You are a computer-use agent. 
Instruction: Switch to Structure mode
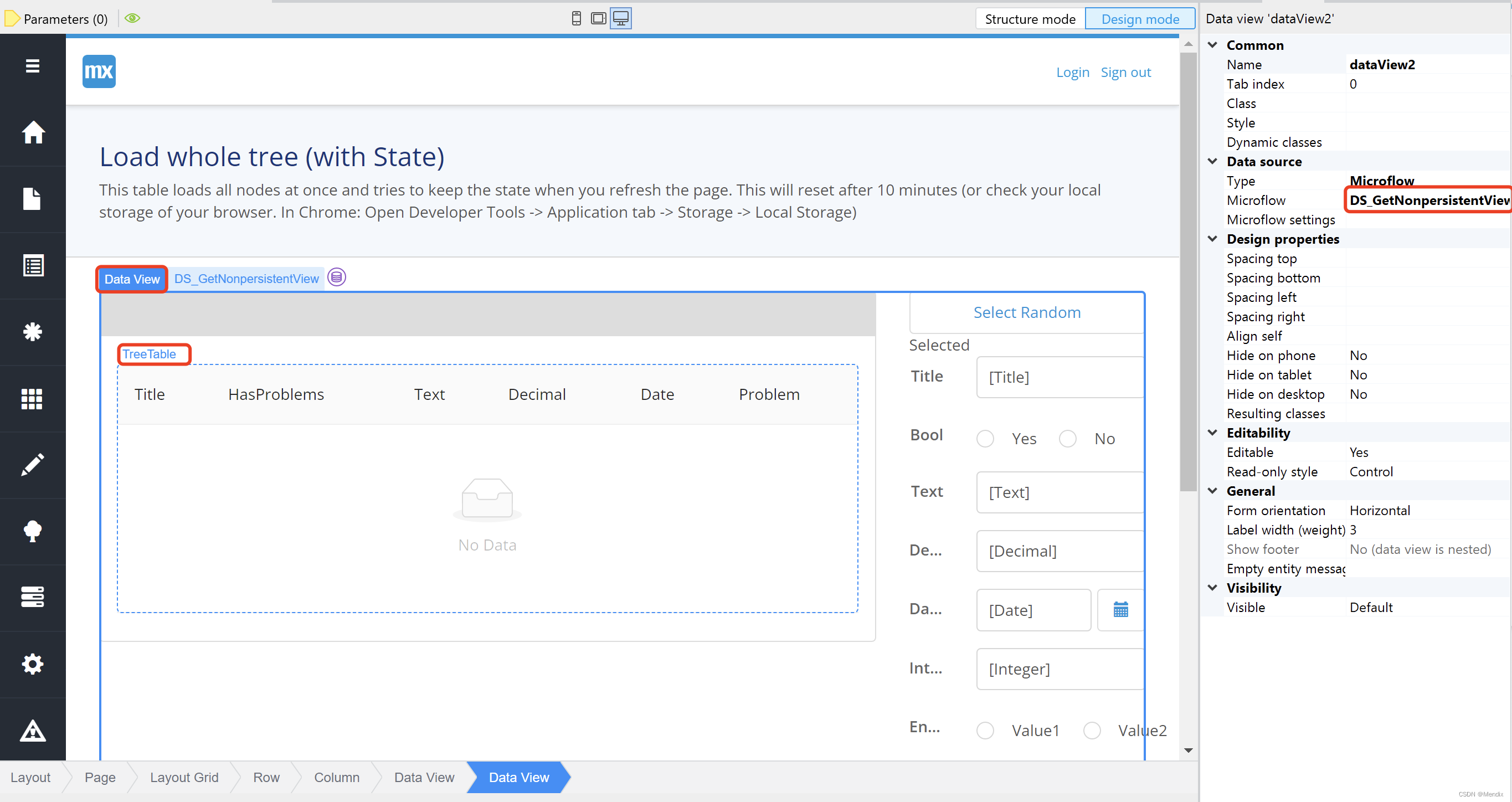coord(1030,19)
